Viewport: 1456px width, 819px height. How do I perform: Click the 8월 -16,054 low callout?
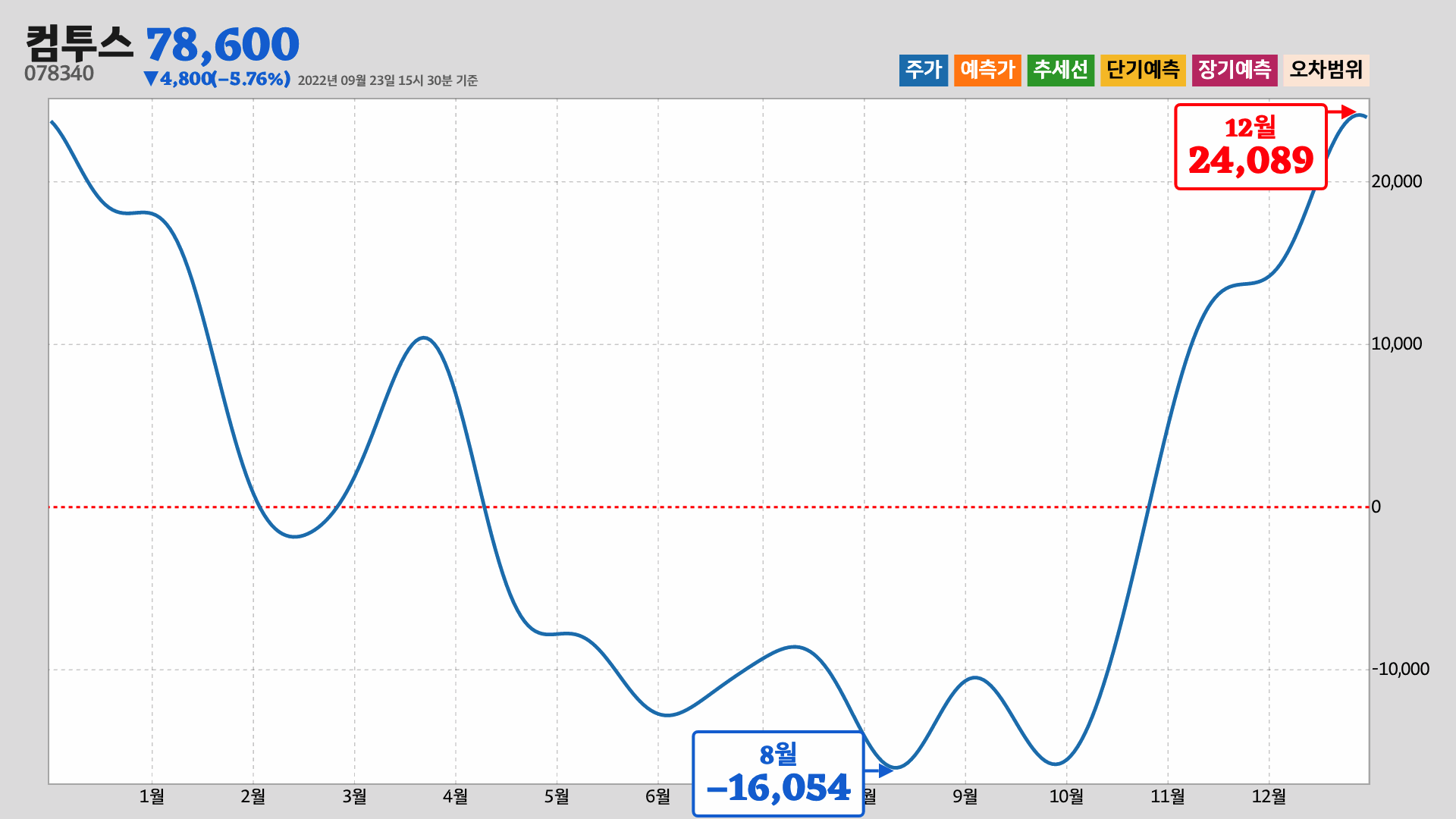(x=778, y=773)
